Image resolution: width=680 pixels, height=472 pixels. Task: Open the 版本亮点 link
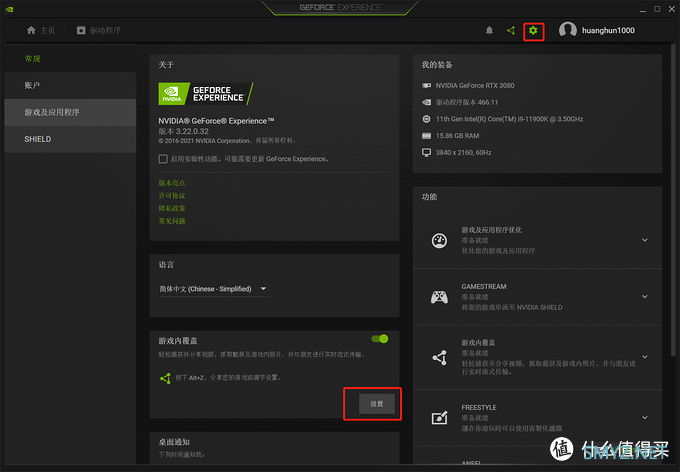click(172, 183)
